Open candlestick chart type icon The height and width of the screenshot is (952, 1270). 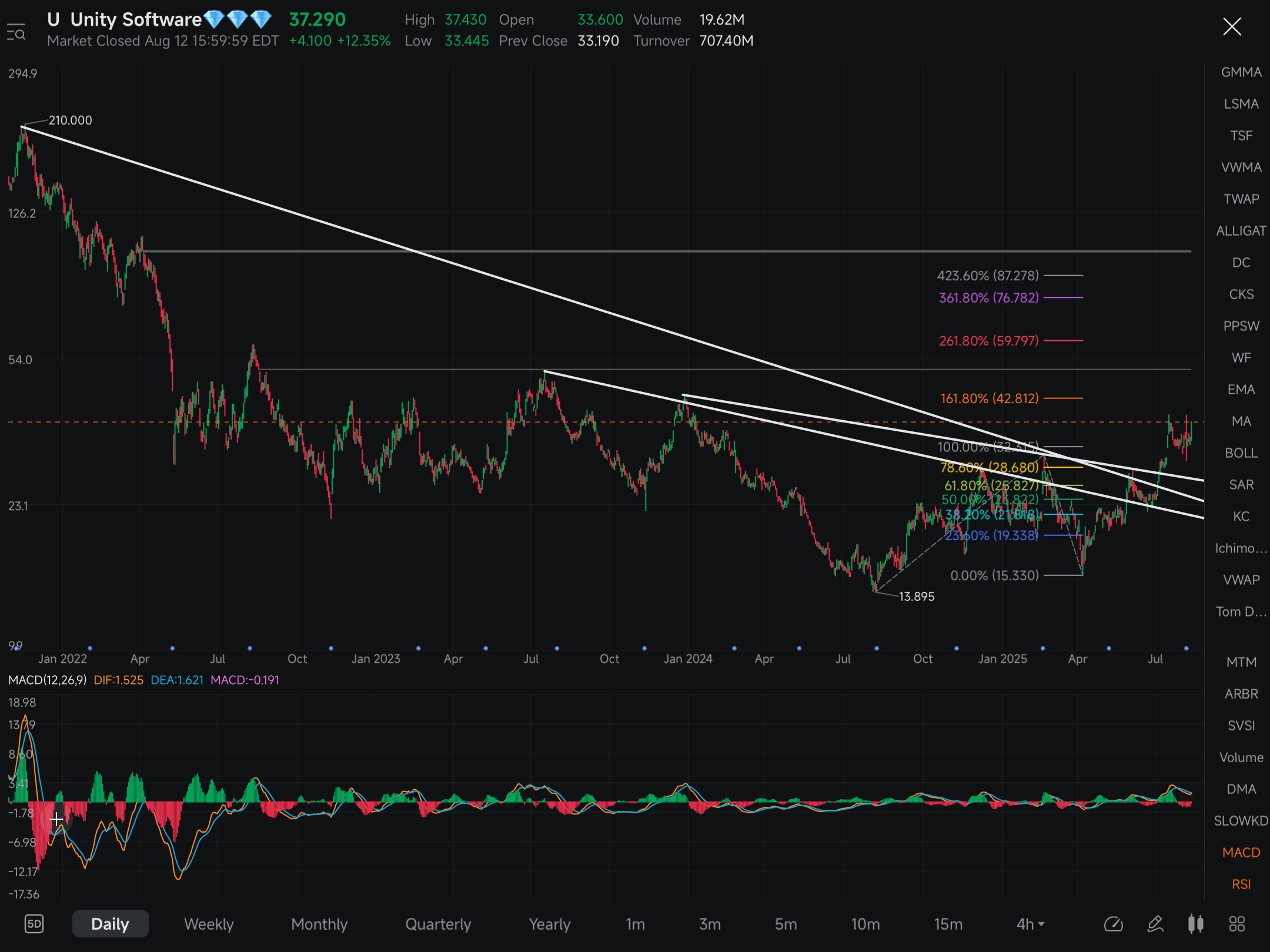coord(1195,924)
